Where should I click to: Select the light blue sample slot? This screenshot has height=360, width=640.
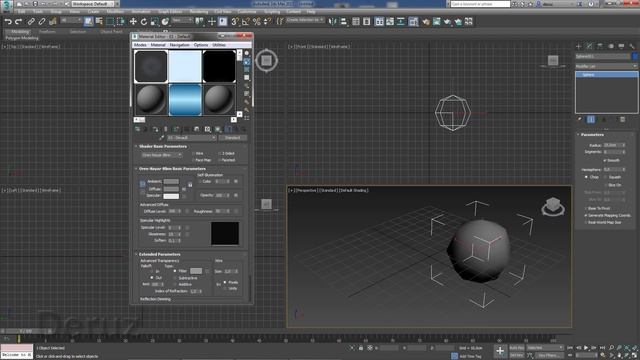click(185, 66)
